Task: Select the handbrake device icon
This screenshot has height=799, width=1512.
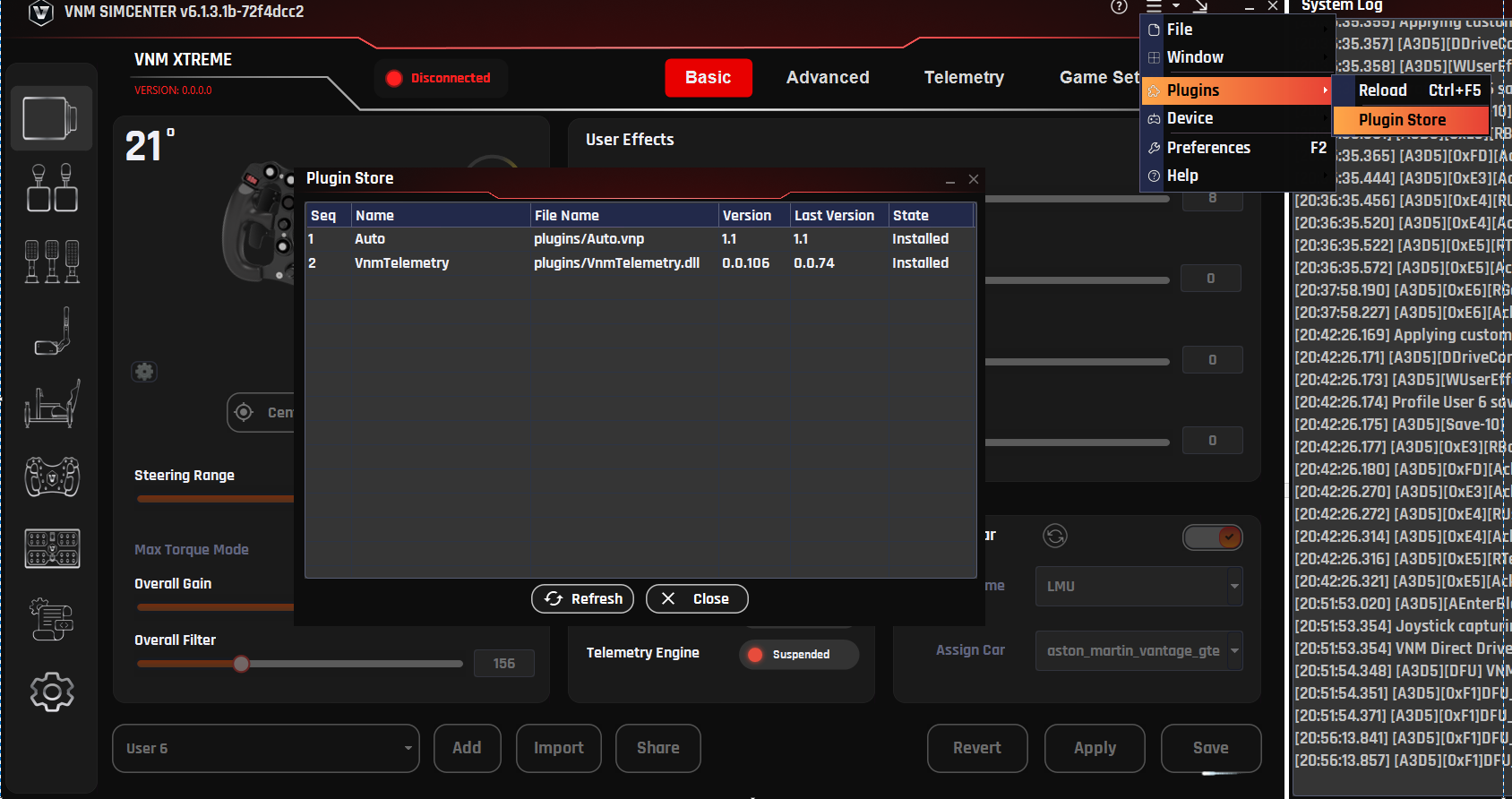Action: (x=52, y=331)
